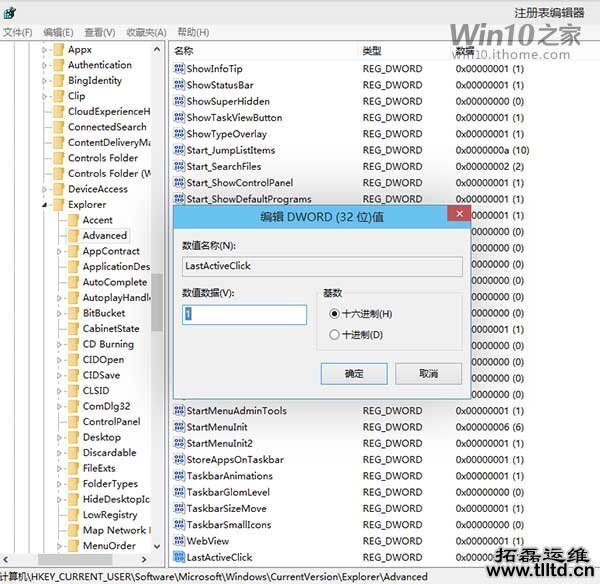The image size is (600, 584).
Task: Click the Start_JumpListItems DWORD value icon
Action: tap(179, 150)
